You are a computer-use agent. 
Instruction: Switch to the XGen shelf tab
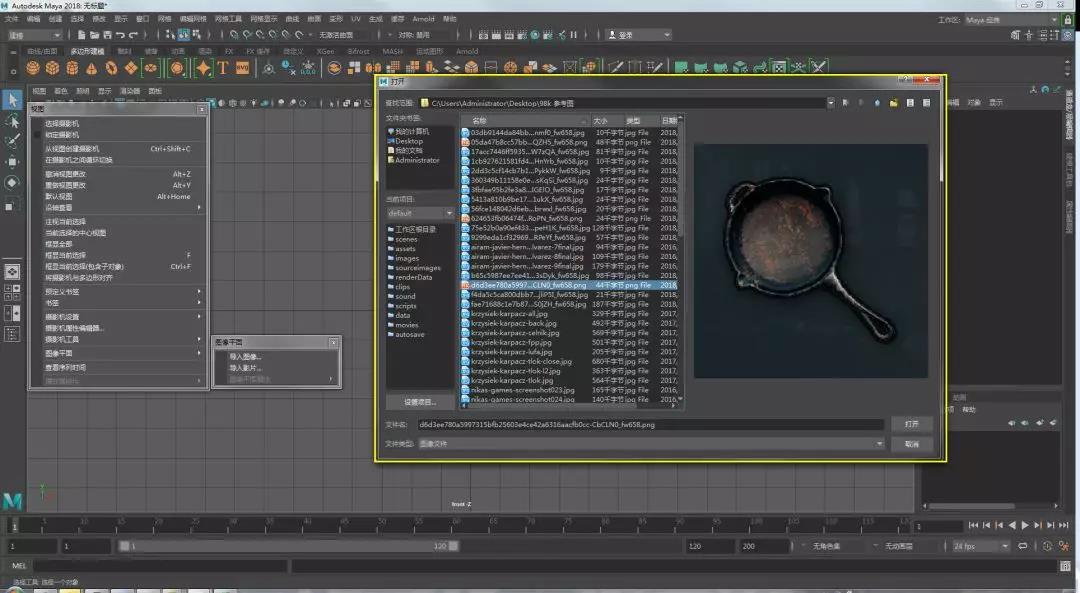(324, 51)
